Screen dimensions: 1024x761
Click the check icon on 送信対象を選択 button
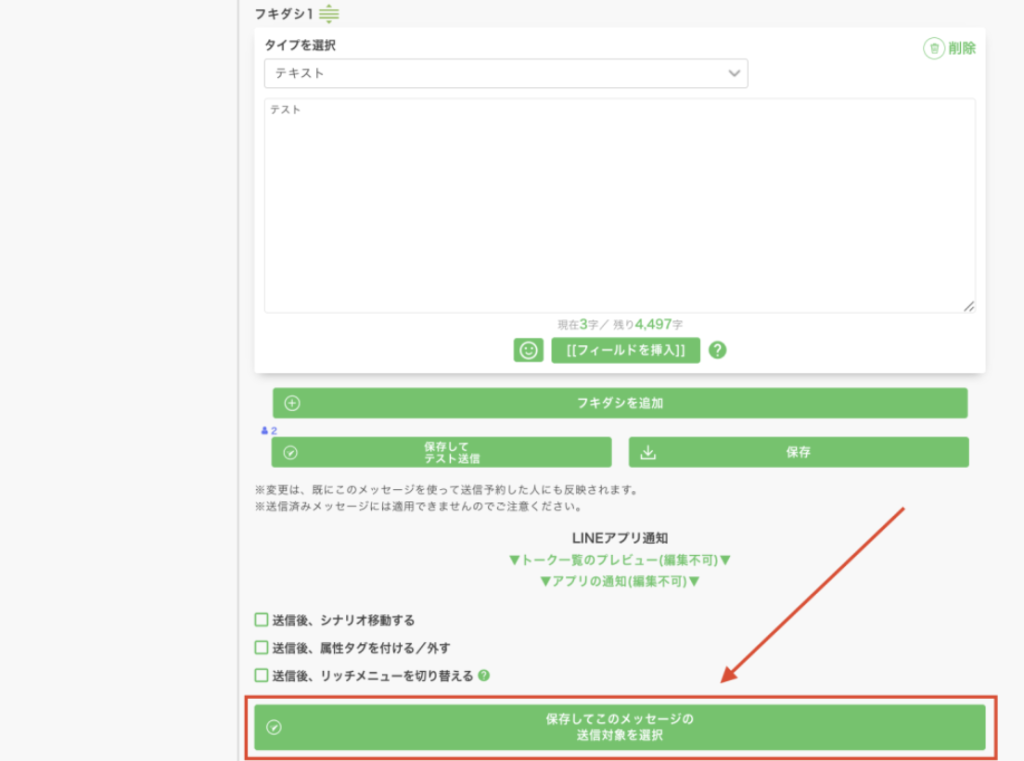click(x=274, y=727)
